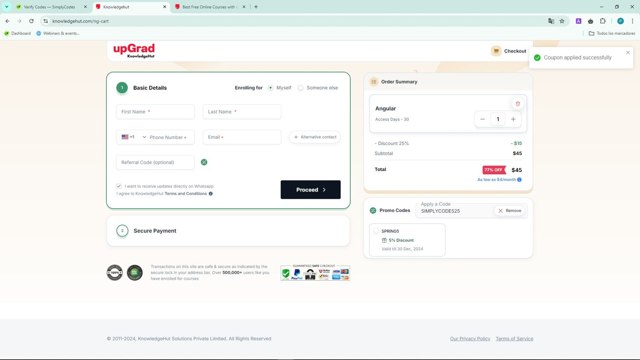Toggle WhatsApp updates checkbox
The width and height of the screenshot is (640, 360).
119,186
